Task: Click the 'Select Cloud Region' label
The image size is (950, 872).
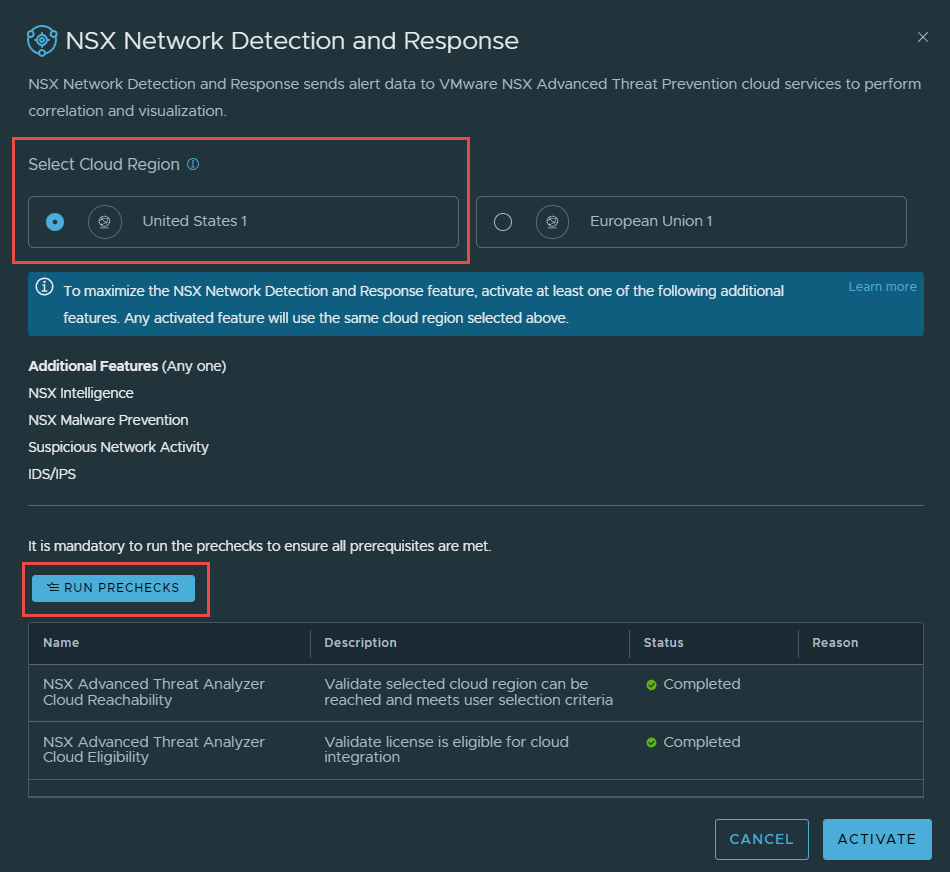Action: [x=104, y=164]
